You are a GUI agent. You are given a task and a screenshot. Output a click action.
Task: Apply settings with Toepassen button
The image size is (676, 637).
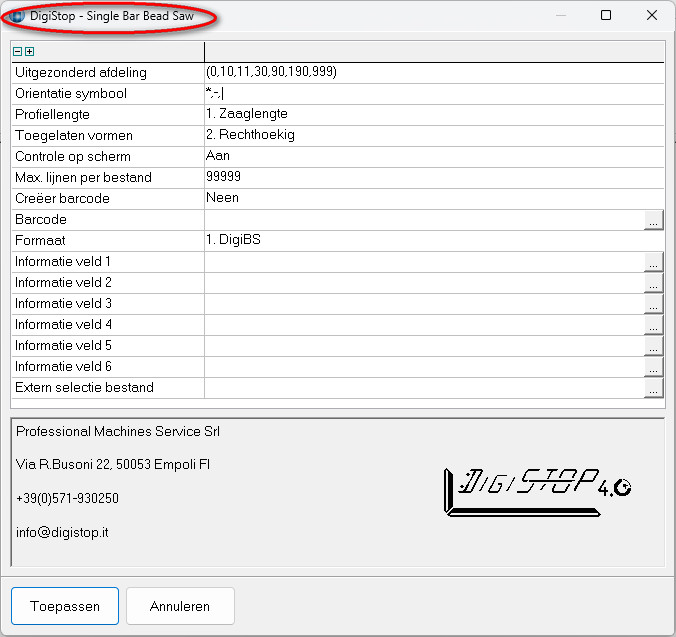click(65, 606)
